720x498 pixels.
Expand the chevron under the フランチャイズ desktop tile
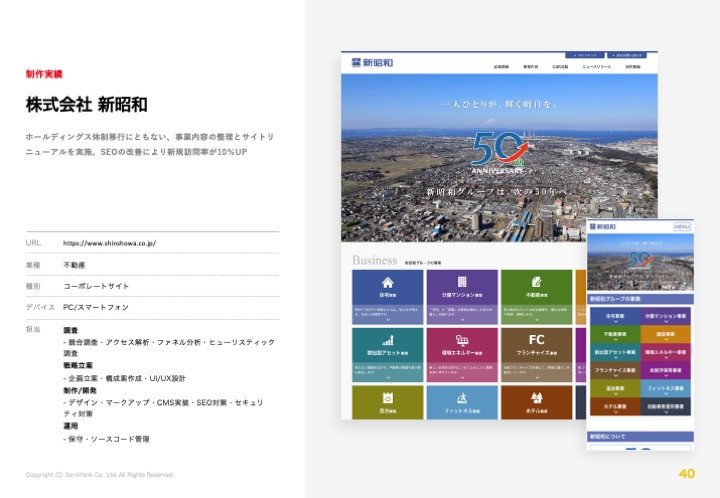[537, 377]
